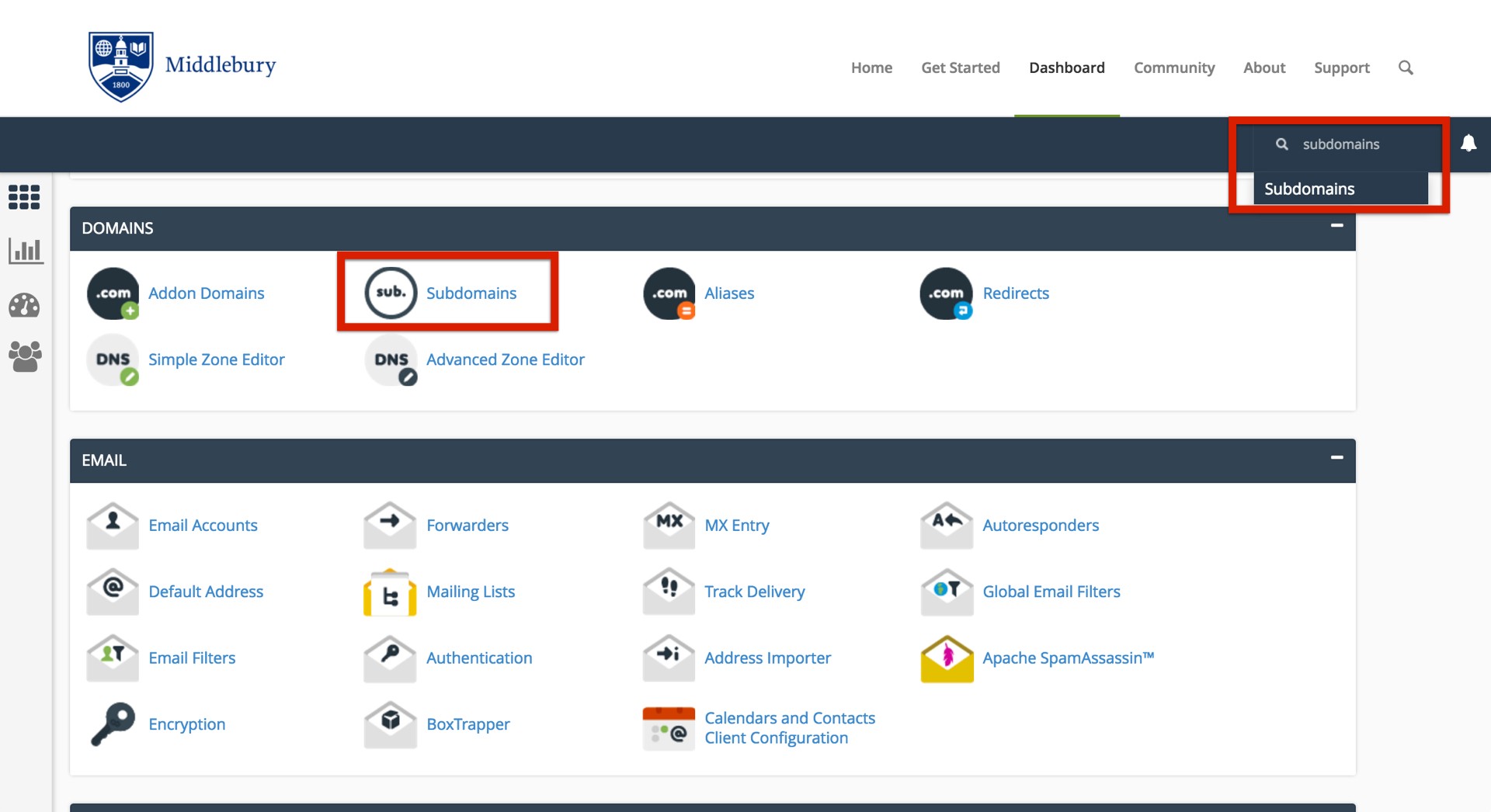Image resolution: width=1491 pixels, height=812 pixels.
Task: Click the Apache SpamAssassin envelope icon
Action: point(947,659)
